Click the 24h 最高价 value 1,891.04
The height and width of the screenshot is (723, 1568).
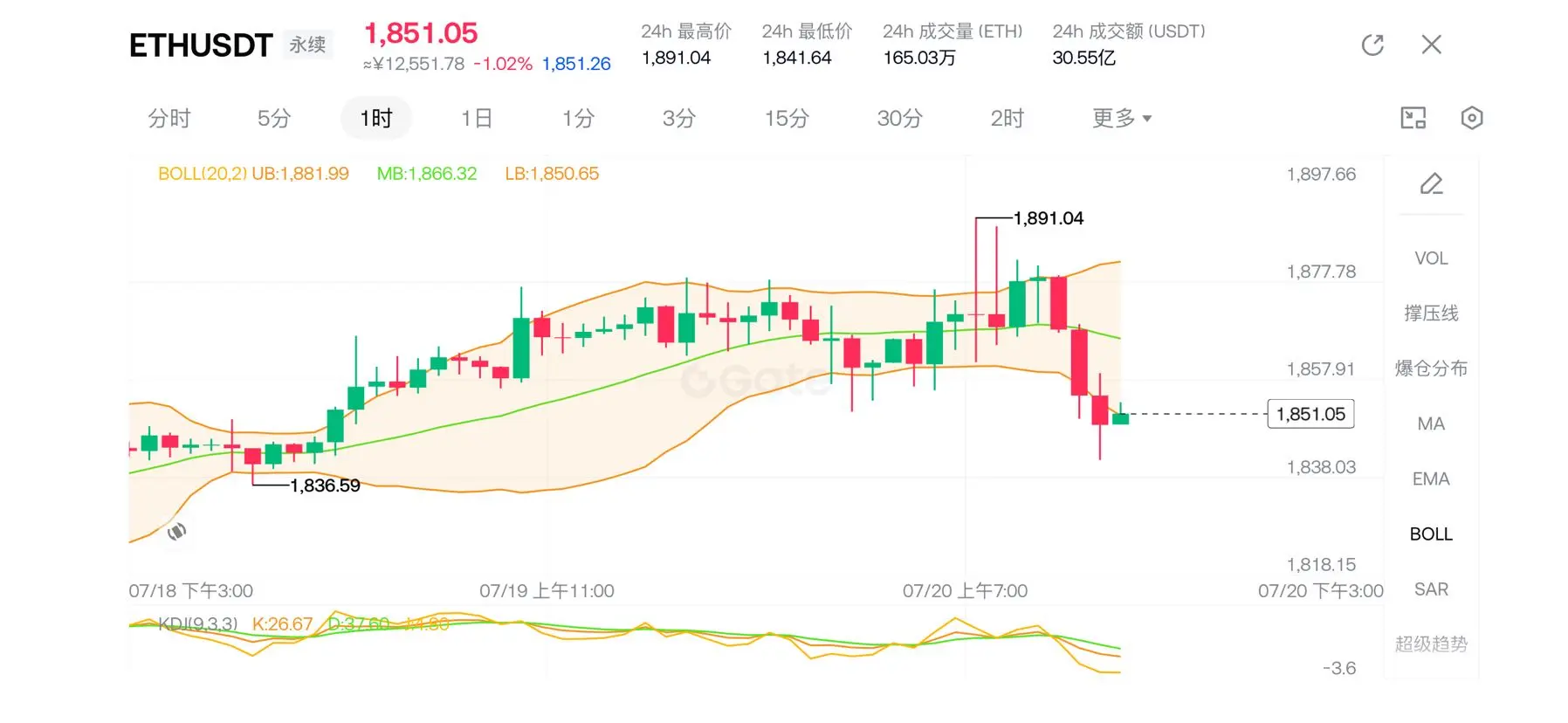[x=676, y=58]
